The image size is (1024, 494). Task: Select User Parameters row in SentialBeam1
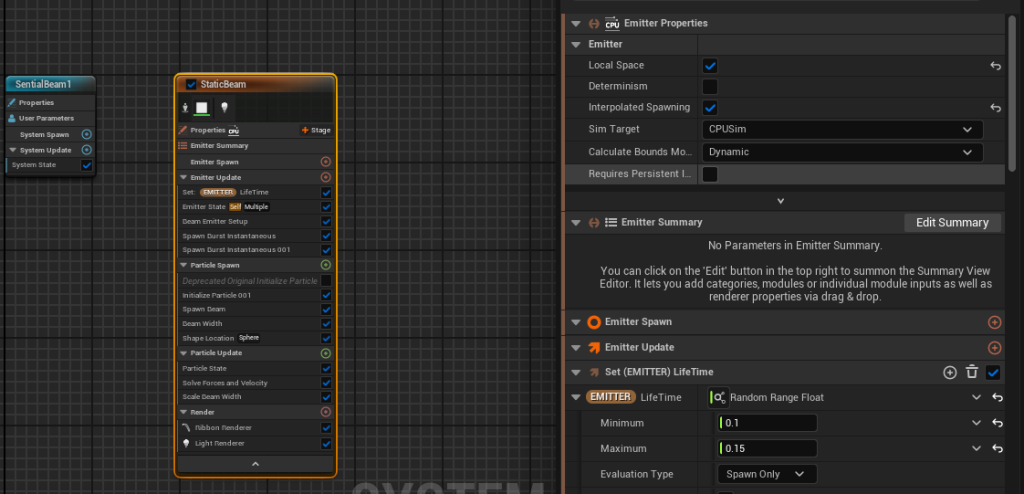tap(50, 118)
